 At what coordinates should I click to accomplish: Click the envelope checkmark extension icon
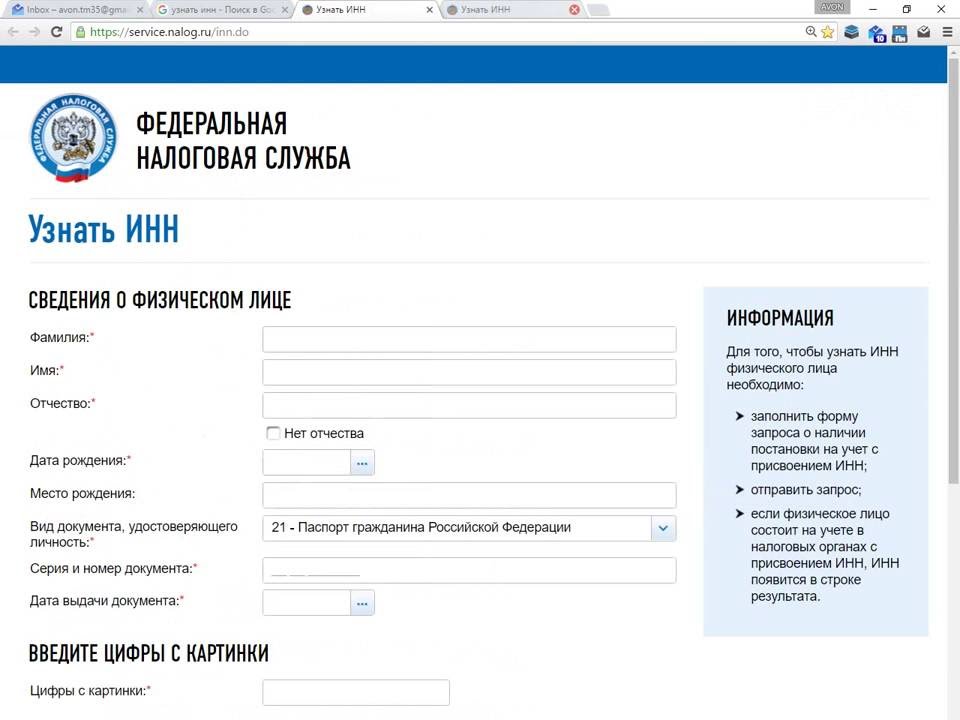tap(923, 32)
